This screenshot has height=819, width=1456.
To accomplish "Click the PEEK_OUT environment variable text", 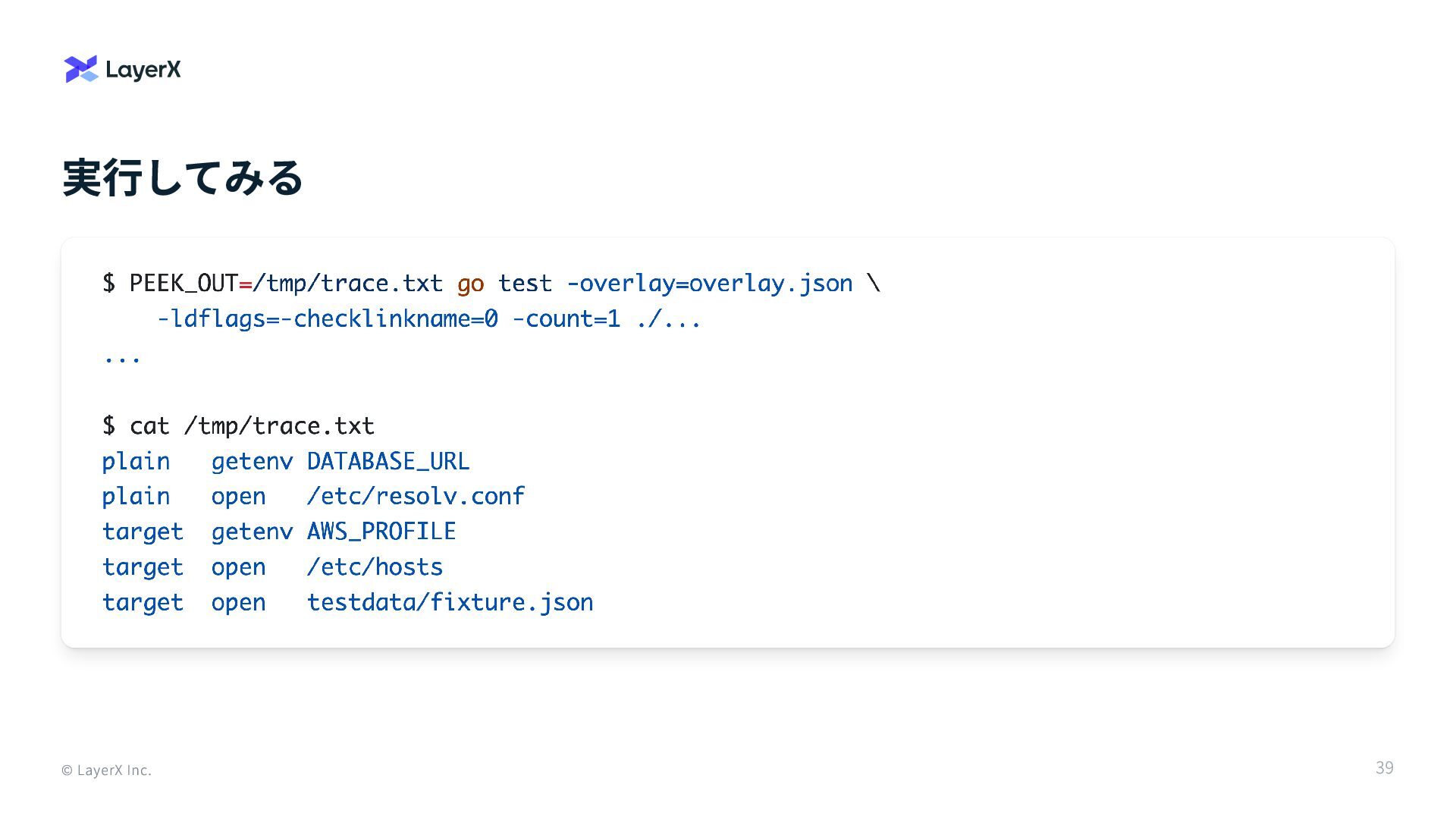I will pos(184,284).
